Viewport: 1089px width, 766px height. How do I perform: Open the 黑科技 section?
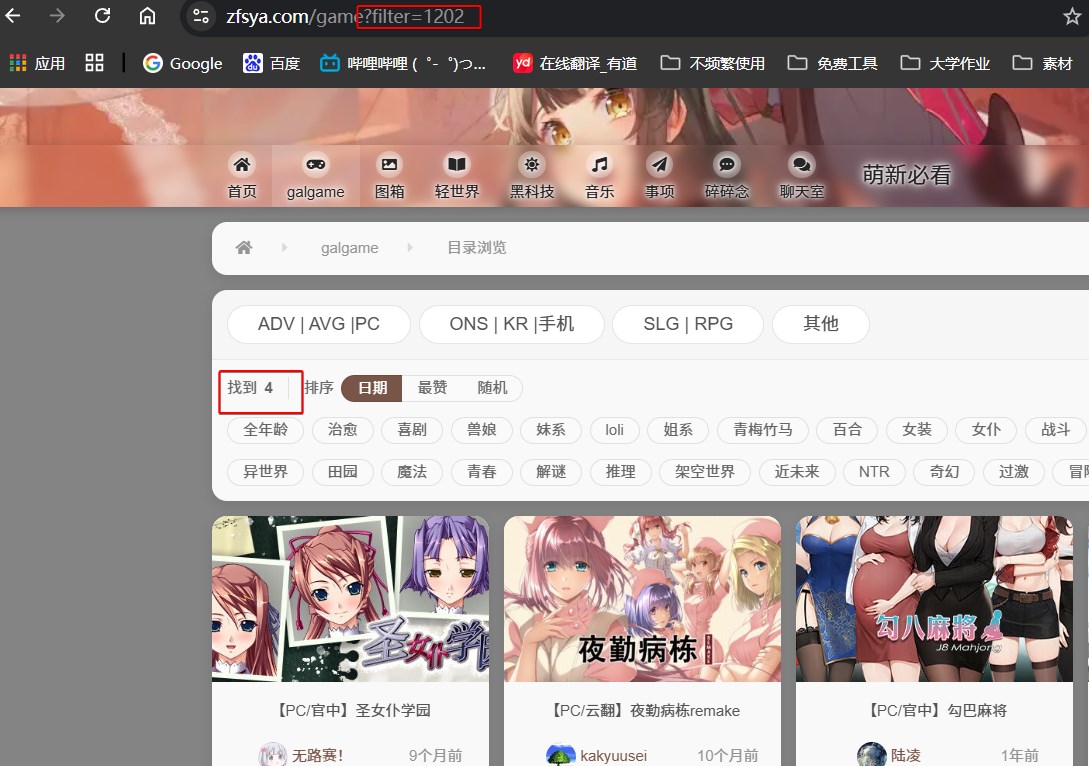pos(531,176)
